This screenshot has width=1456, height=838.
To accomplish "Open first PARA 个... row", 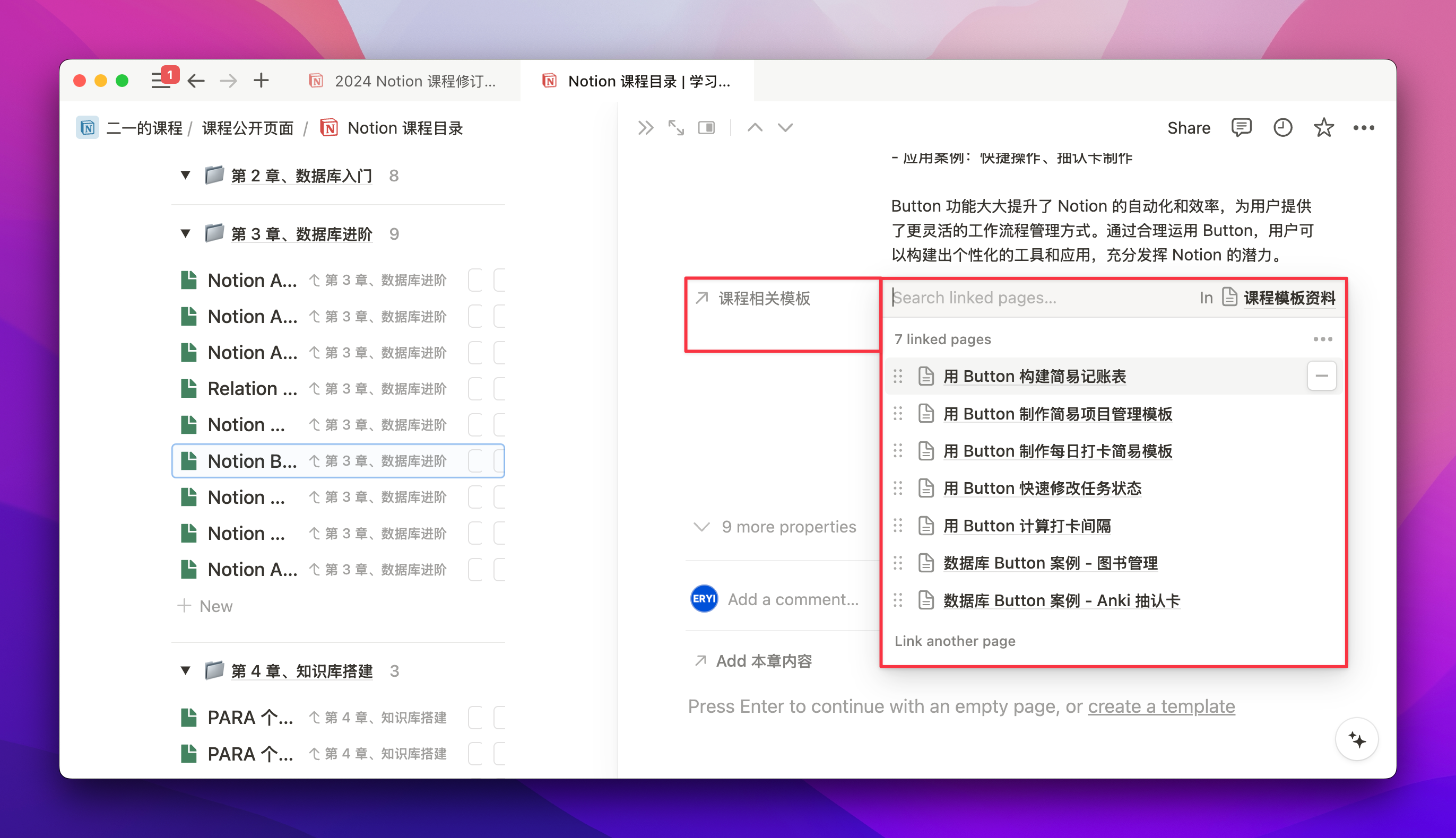I will tap(337, 718).
